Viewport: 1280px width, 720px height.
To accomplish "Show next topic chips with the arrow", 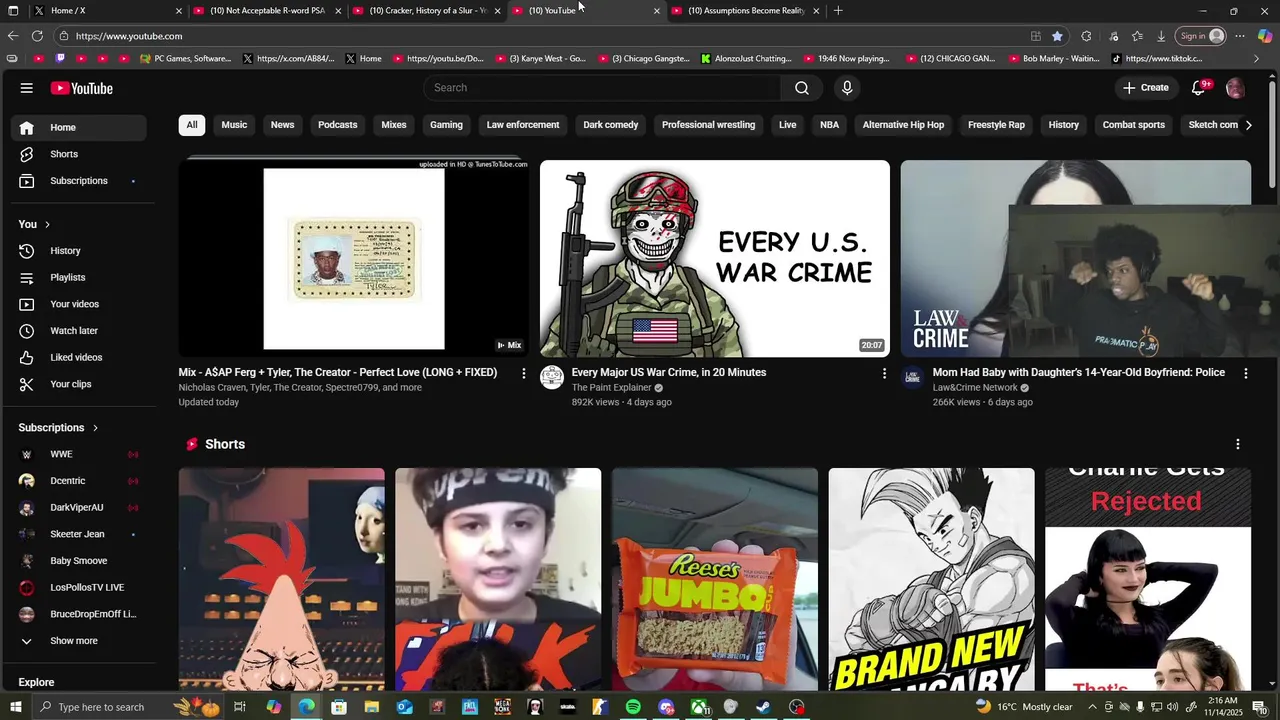I will (x=1247, y=125).
